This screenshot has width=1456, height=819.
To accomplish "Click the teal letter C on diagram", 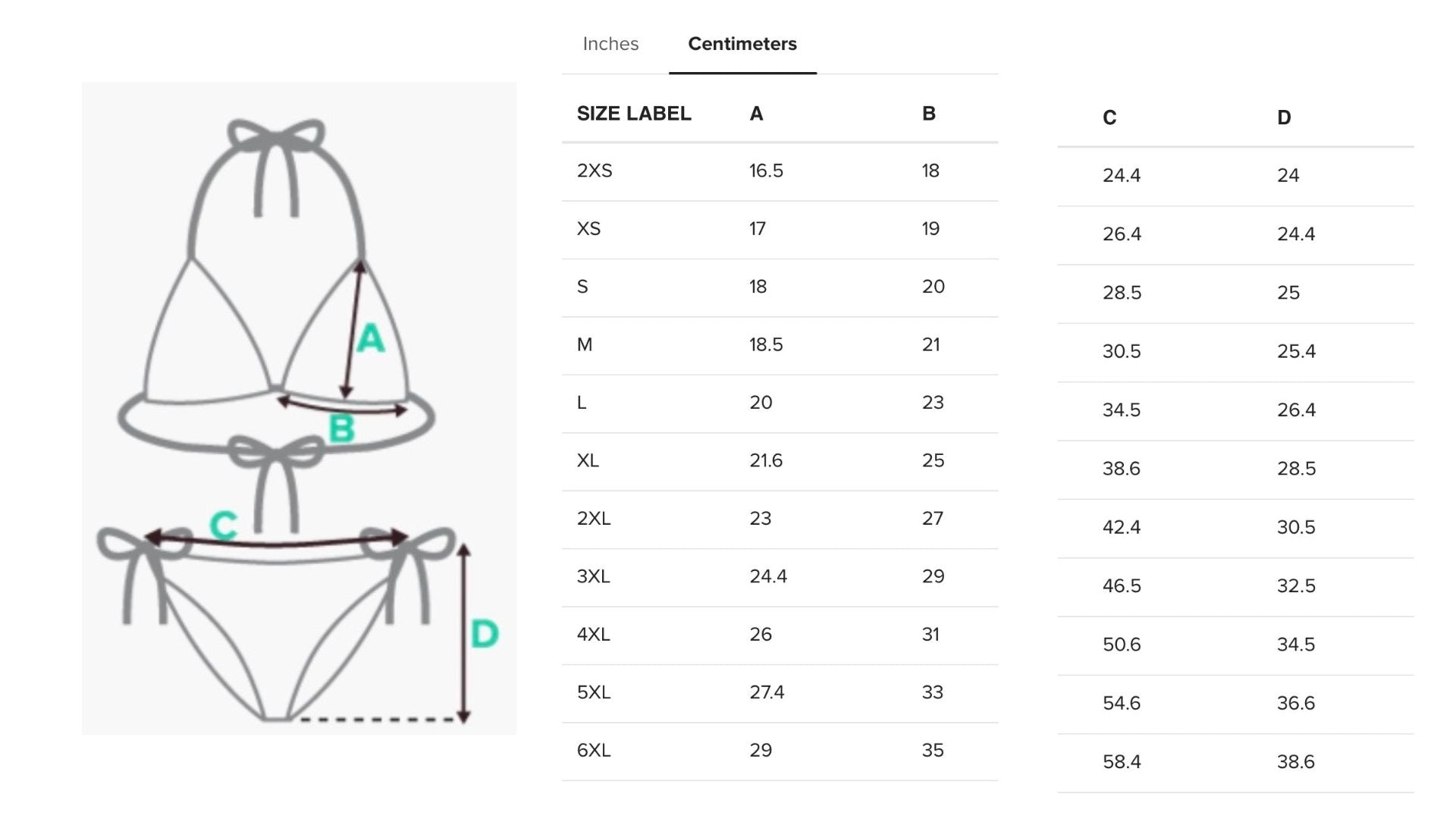I will click(224, 525).
